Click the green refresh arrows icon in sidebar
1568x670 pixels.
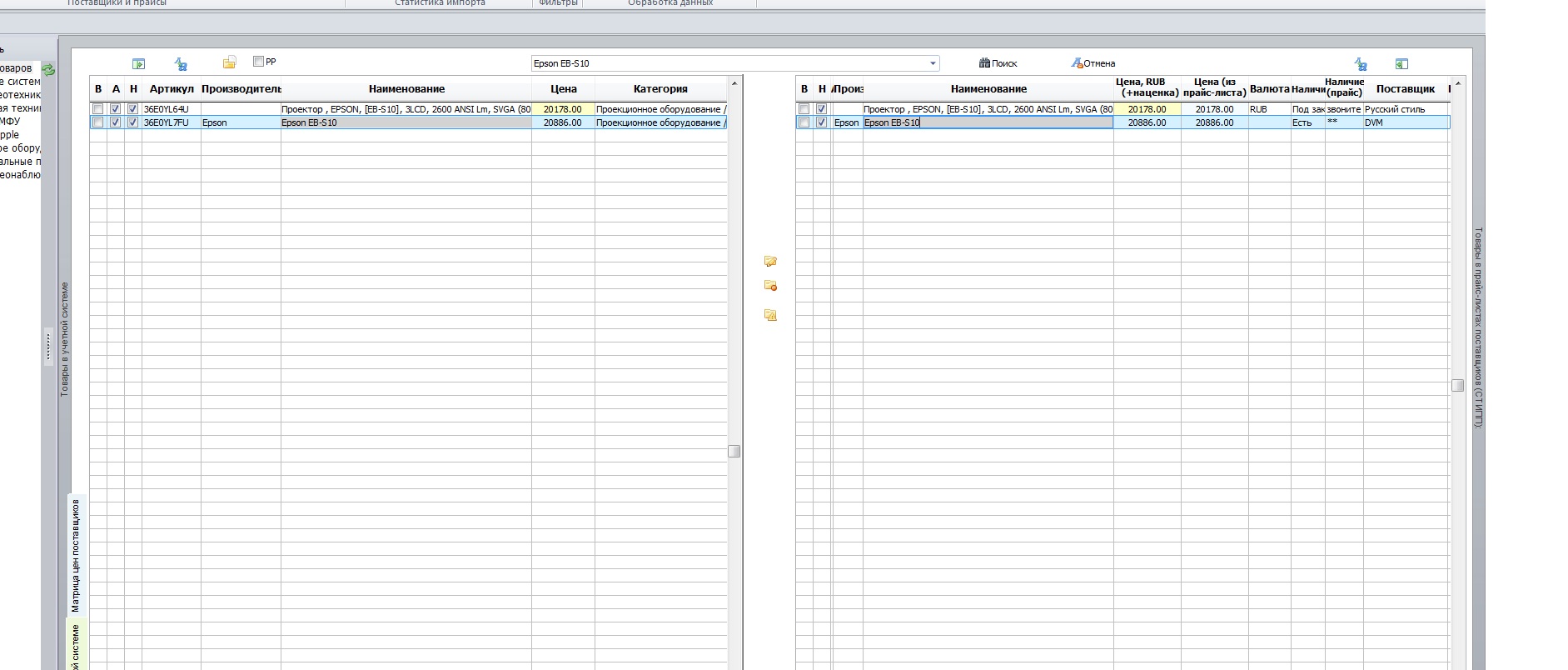[48, 70]
